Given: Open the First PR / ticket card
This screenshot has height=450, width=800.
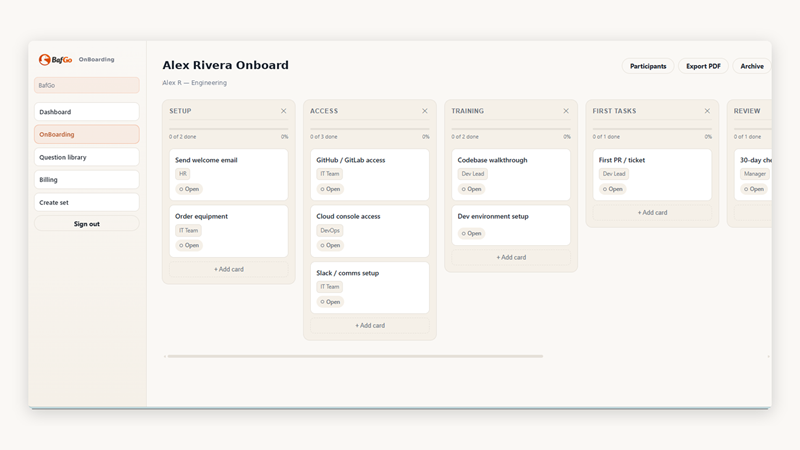Looking at the screenshot, I should [652, 174].
